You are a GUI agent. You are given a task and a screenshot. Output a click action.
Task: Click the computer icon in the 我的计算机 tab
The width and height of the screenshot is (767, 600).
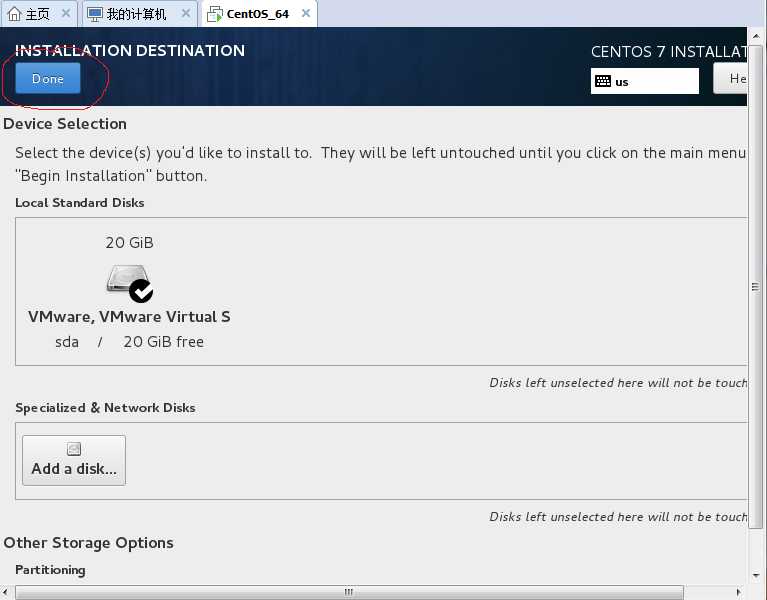point(94,14)
